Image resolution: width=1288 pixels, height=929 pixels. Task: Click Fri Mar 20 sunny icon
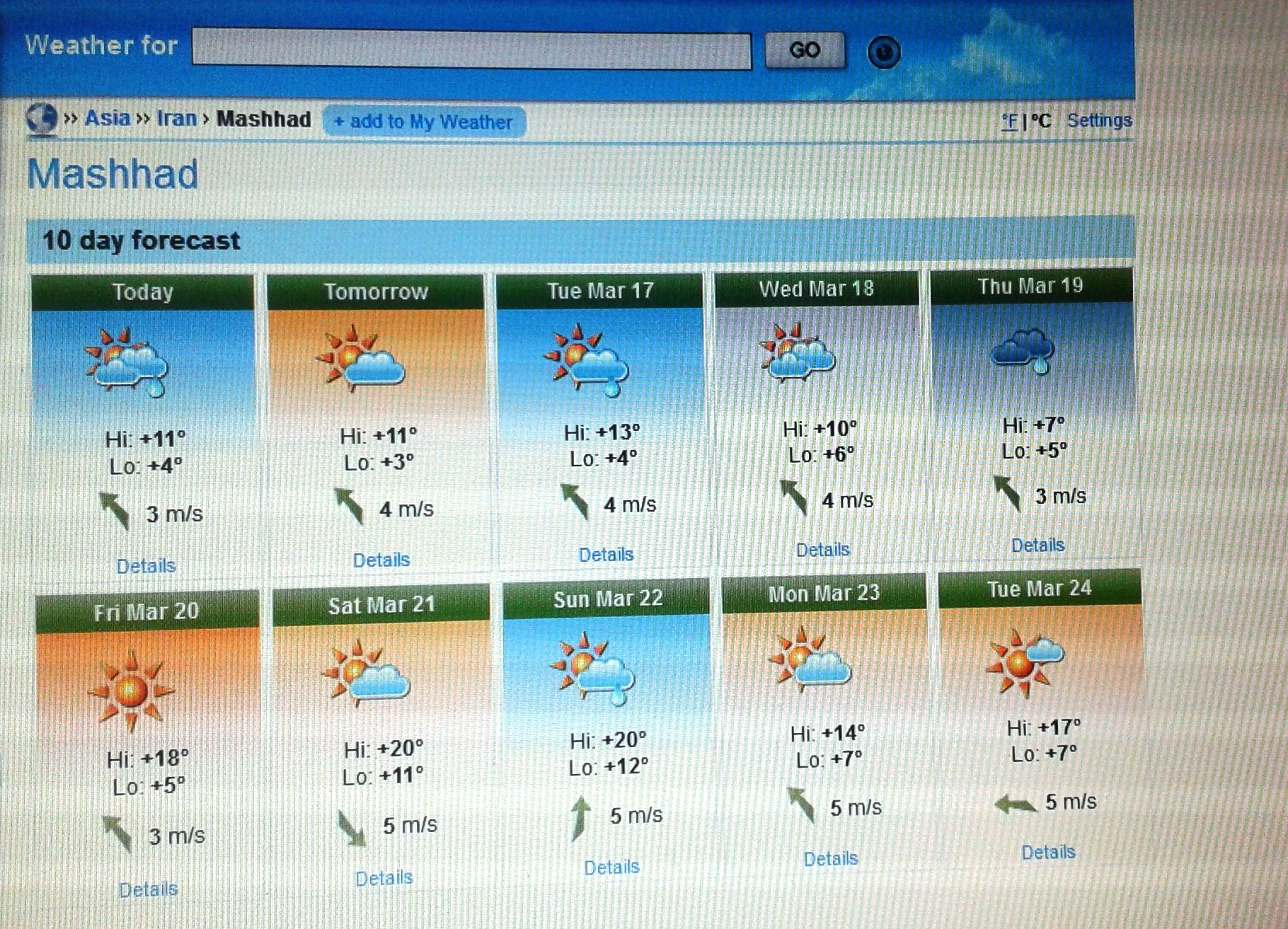131,690
